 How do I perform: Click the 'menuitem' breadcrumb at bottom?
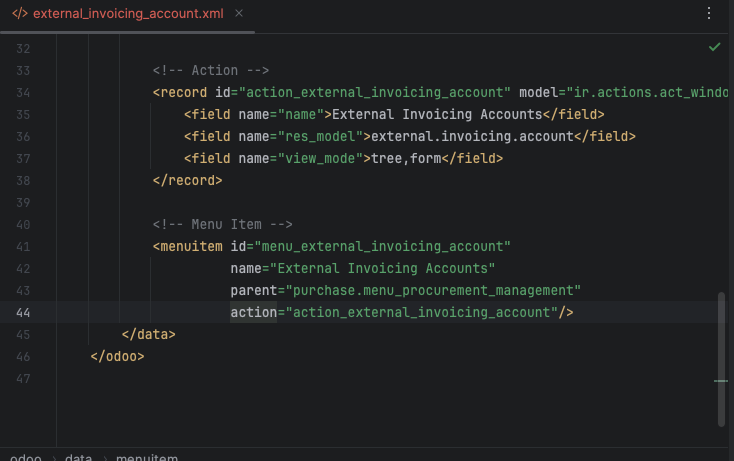point(147,457)
